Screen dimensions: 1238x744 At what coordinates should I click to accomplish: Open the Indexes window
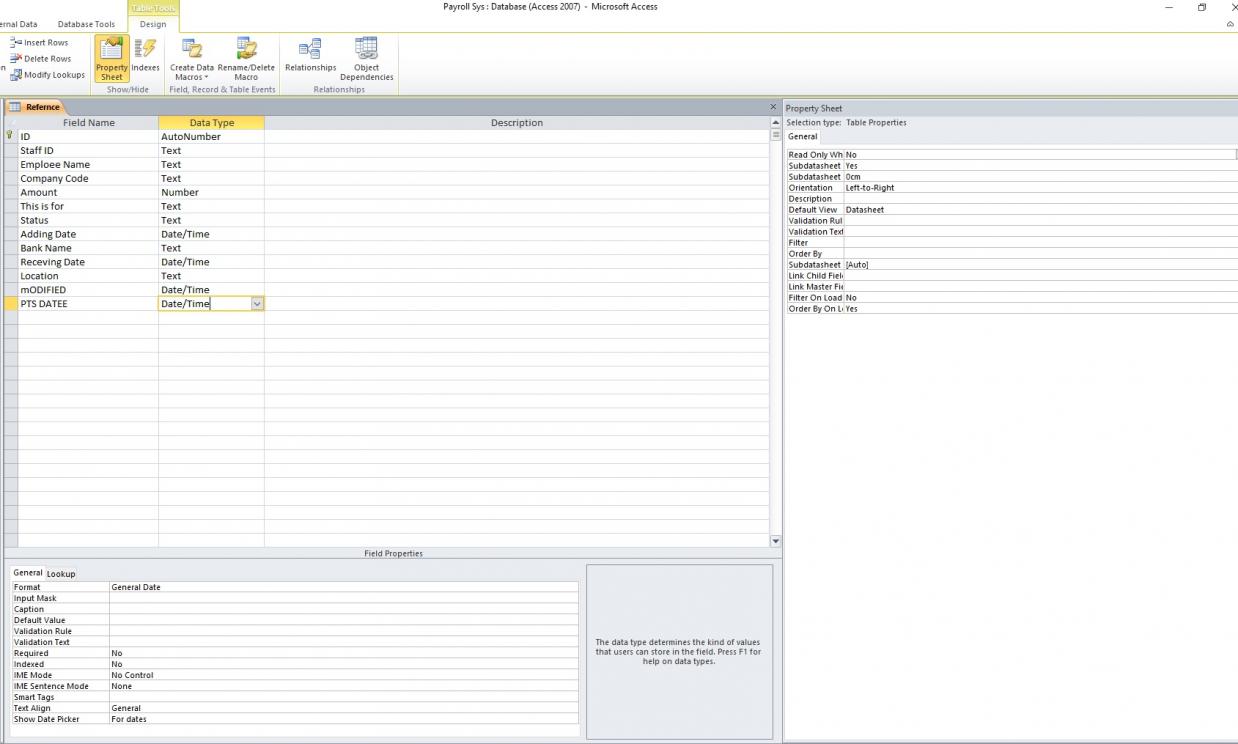click(x=146, y=55)
